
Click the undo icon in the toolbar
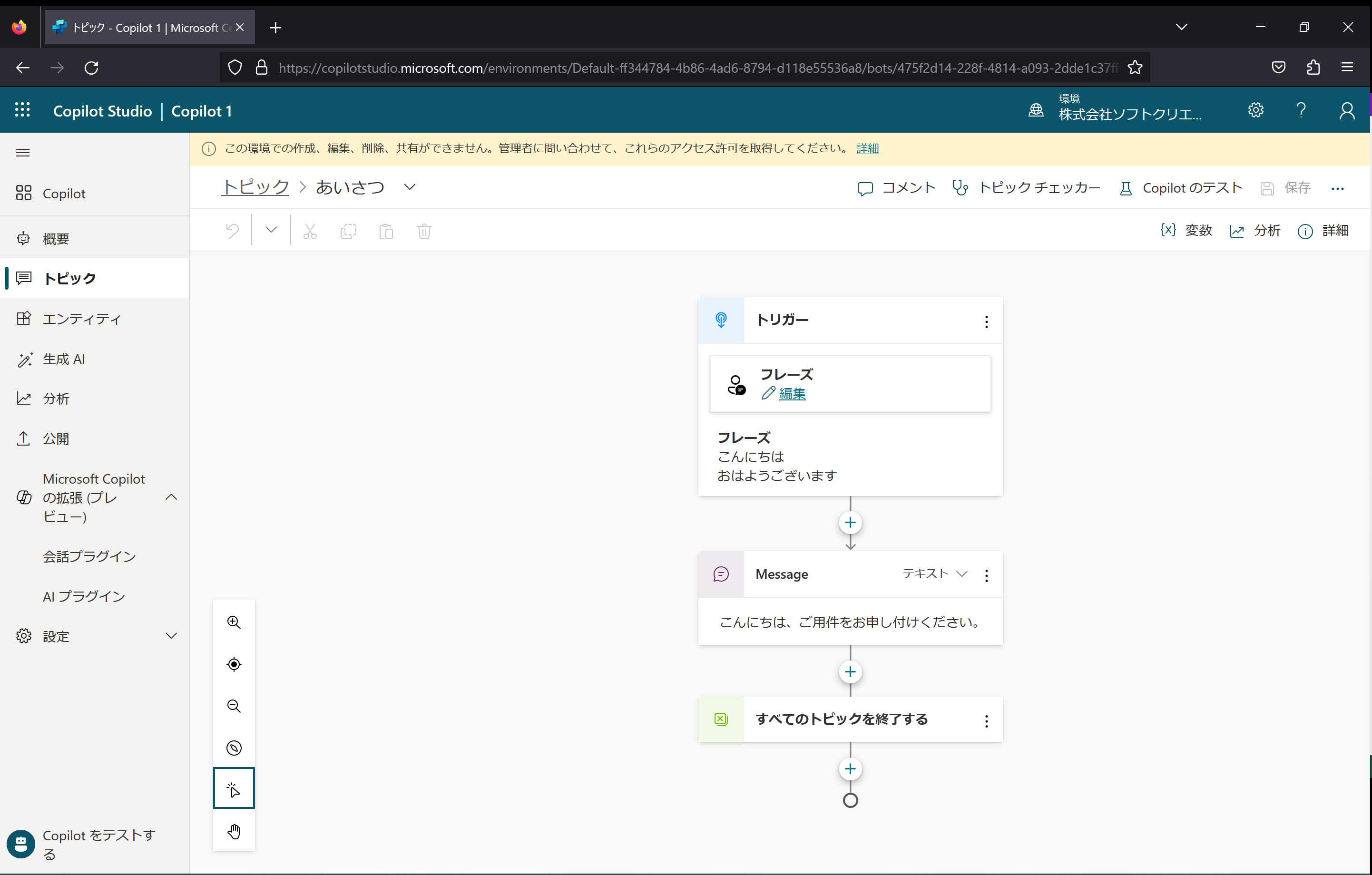pyautogui.click(x=232, y=231)
